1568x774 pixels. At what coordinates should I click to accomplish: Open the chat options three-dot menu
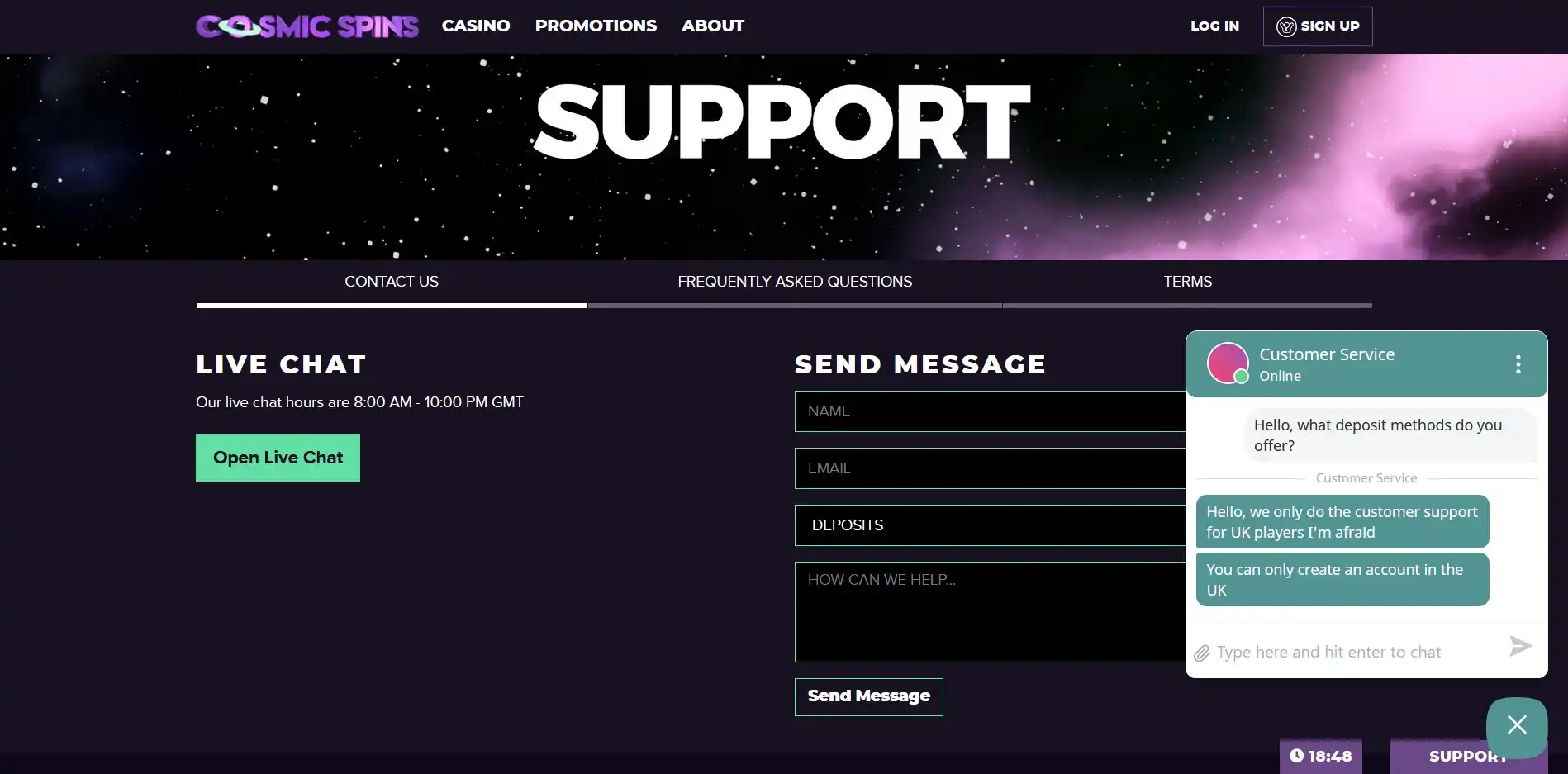(x=1518, y=364)
